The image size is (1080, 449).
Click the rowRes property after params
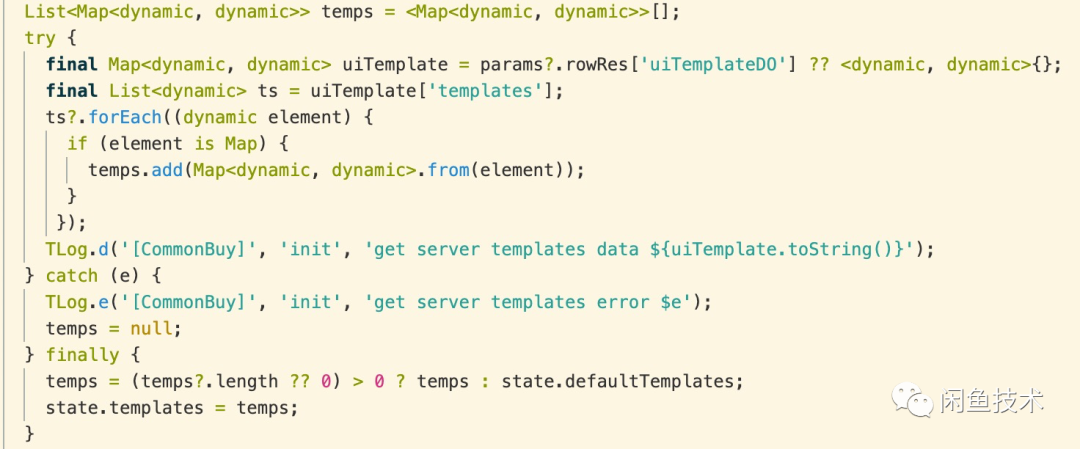tap(595, 65)
